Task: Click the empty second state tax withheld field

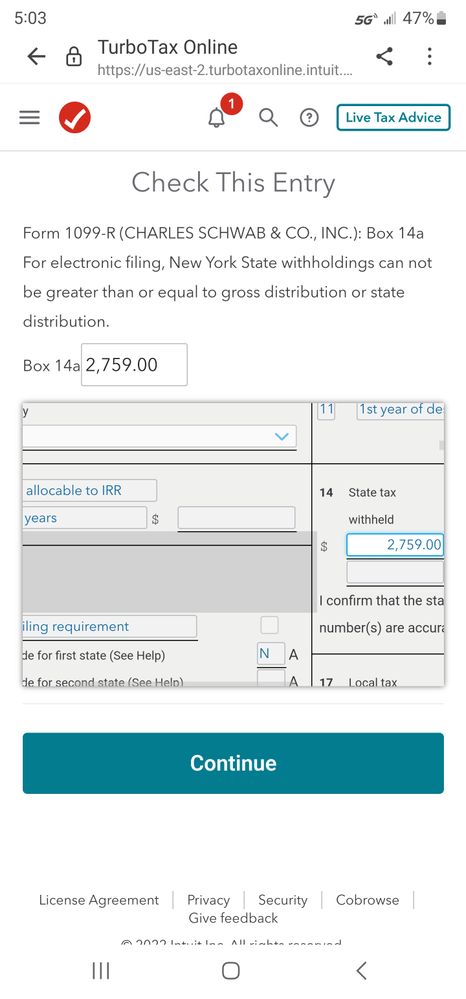Action: pos(395,573)
